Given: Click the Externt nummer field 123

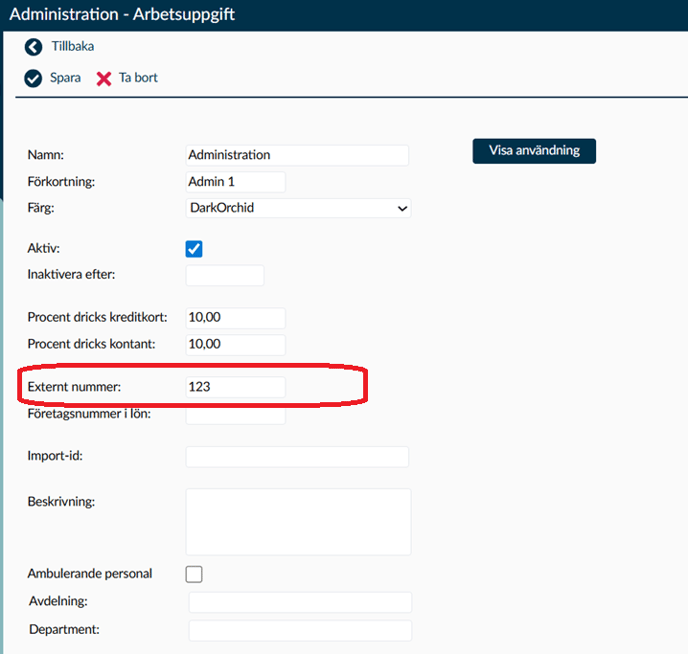Looking at the screenshot, I should 236,386.
